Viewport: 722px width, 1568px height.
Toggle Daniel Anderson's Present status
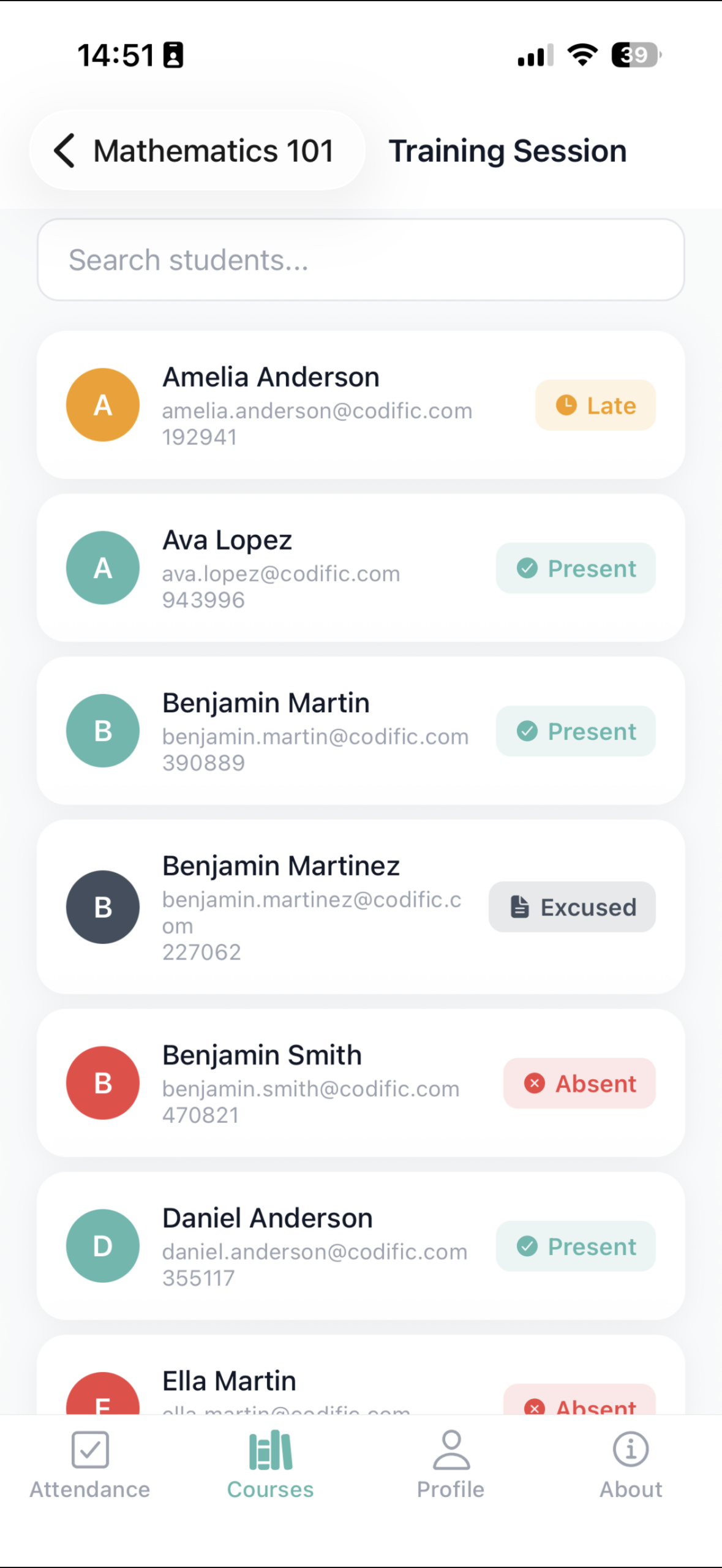click(576, 1246)
